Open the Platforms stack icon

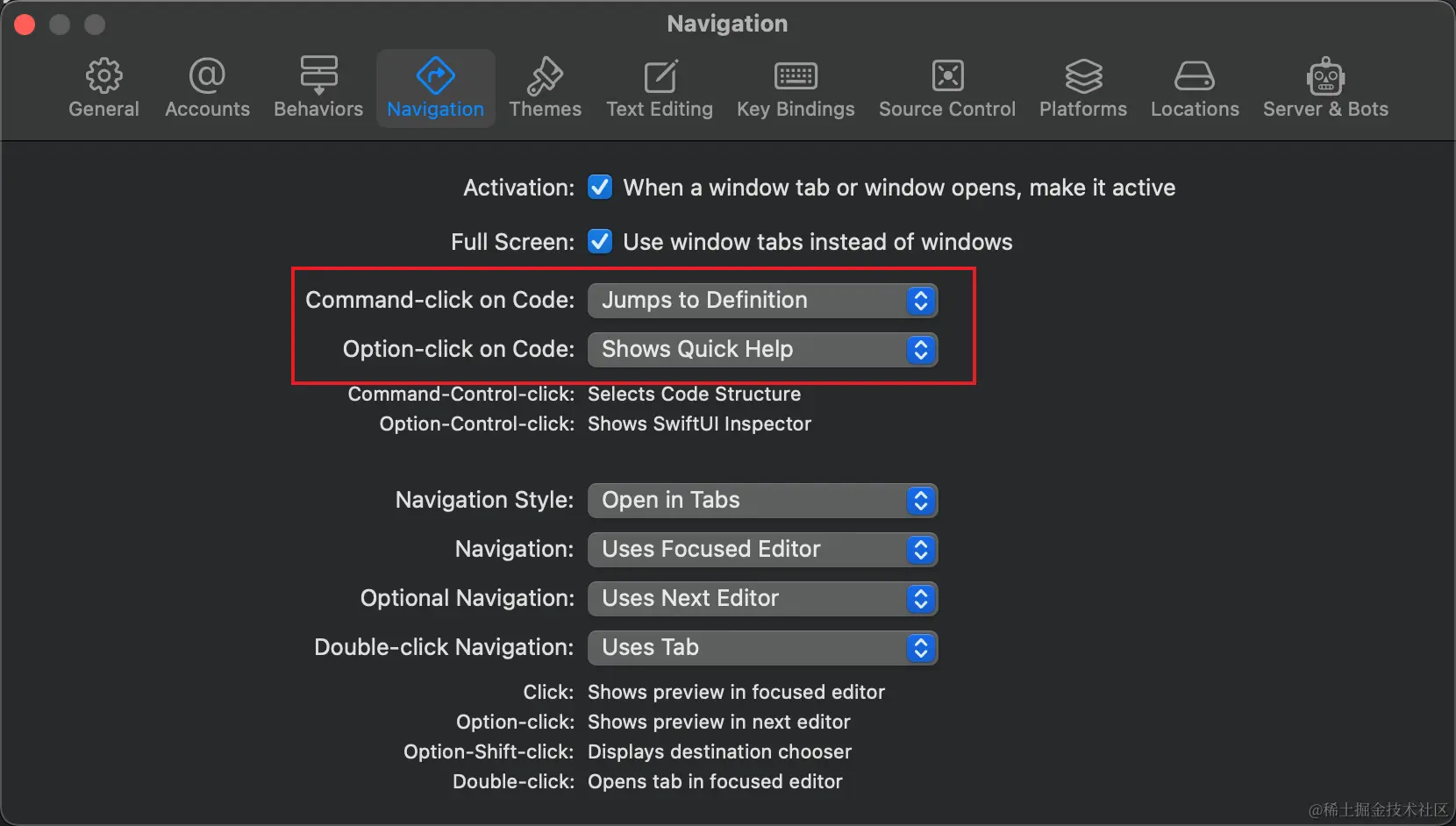click(1083, 76)
